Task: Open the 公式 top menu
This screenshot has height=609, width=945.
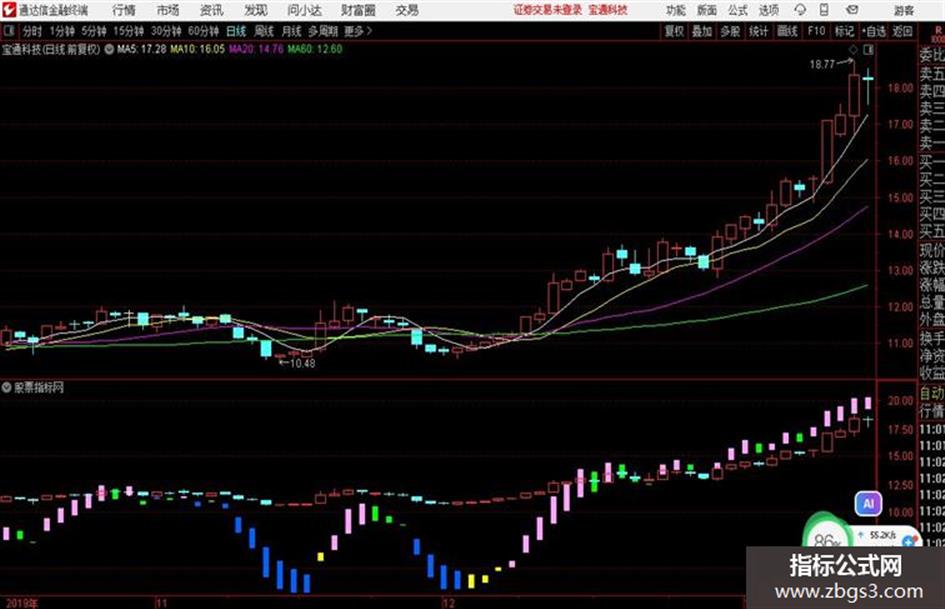Action: [738, 10]
